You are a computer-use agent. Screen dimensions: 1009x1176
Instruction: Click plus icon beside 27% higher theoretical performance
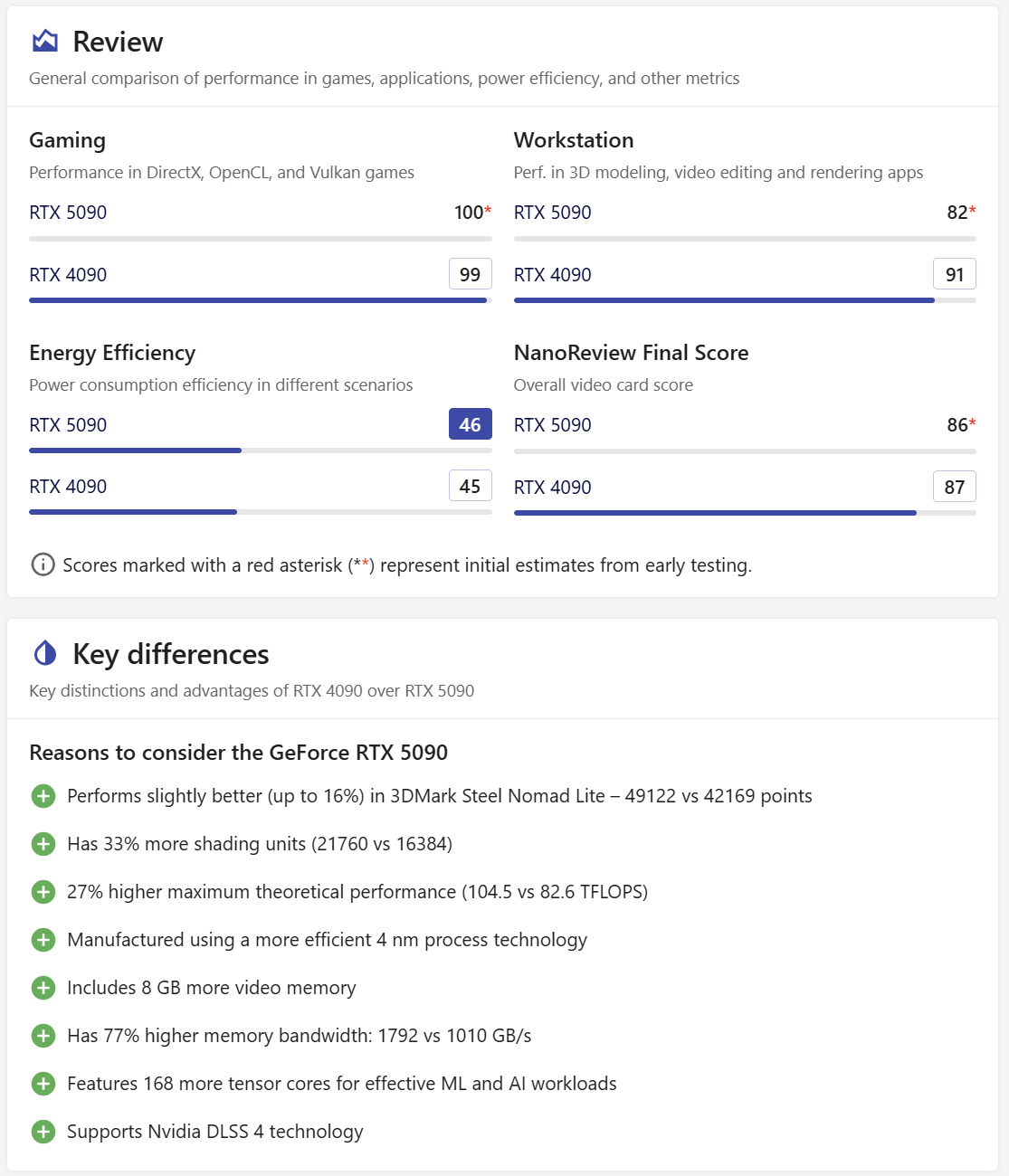[43, 892]
